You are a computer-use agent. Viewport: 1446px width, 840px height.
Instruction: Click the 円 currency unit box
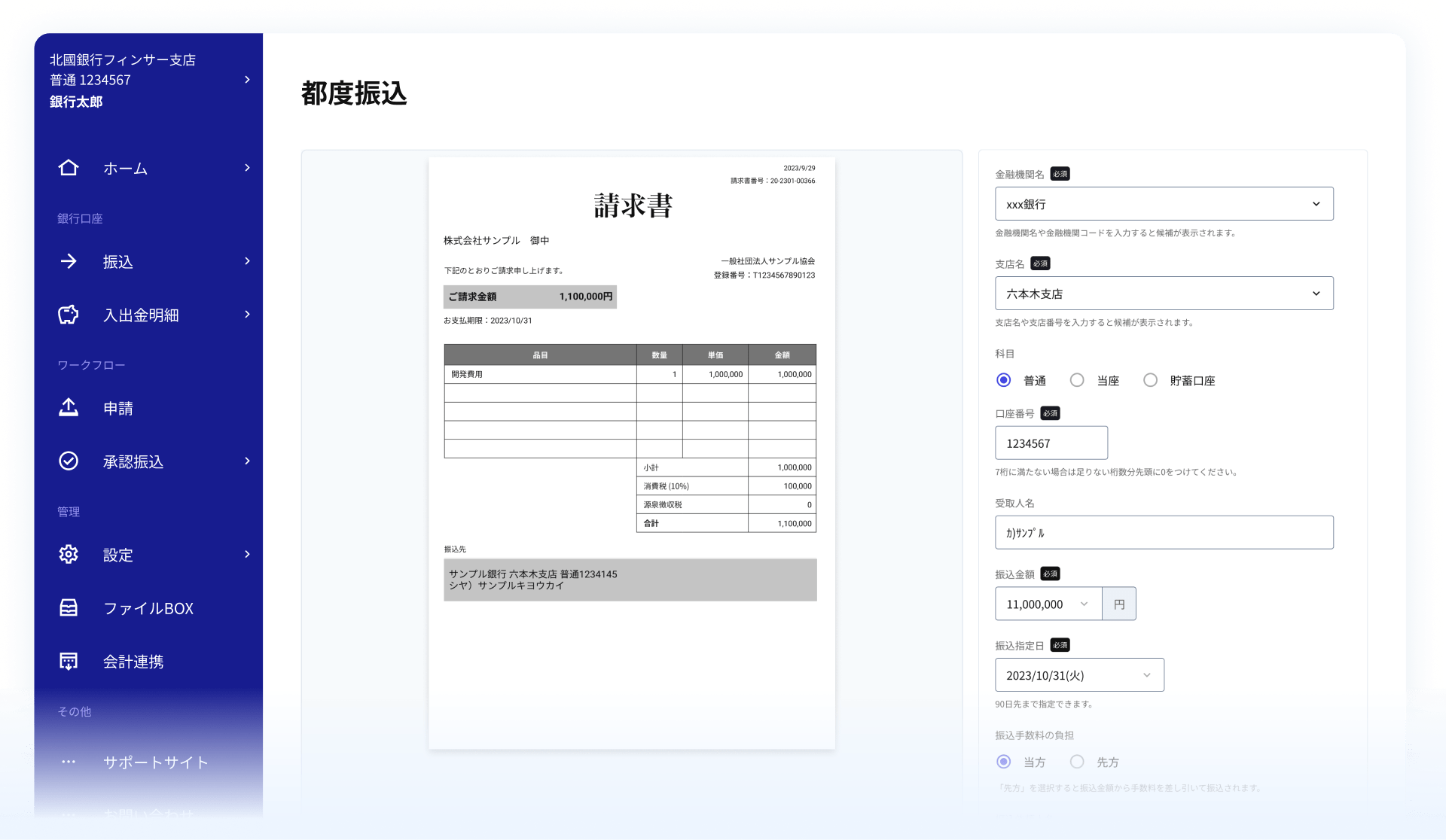(x=1119, y=604)
